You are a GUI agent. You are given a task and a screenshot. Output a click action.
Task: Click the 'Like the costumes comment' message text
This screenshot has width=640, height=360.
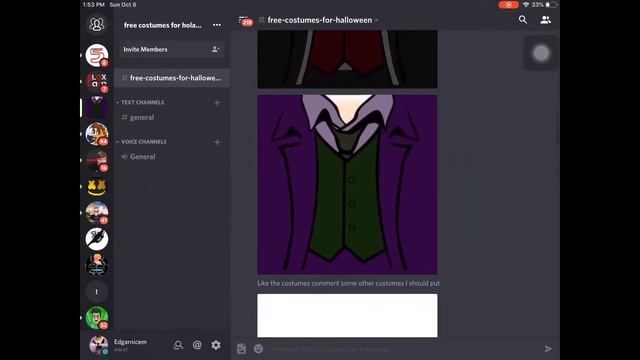tap(348, 283)
